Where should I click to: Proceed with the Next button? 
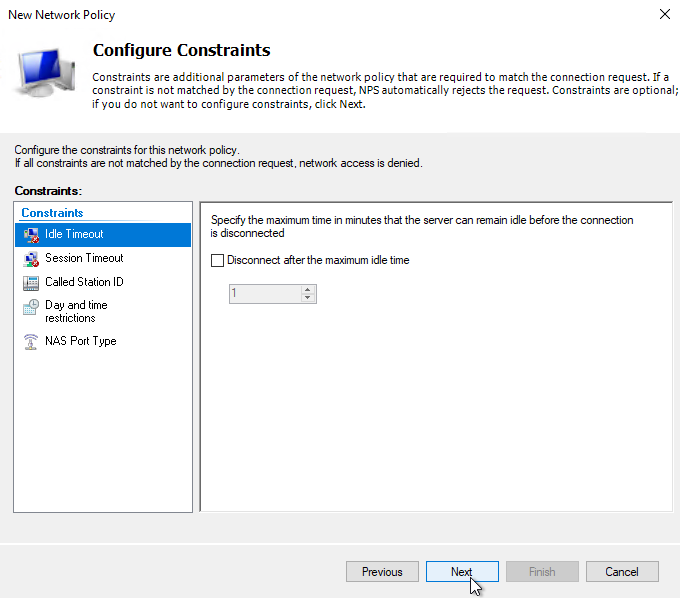pyautogui.click(x=462, y=572)
